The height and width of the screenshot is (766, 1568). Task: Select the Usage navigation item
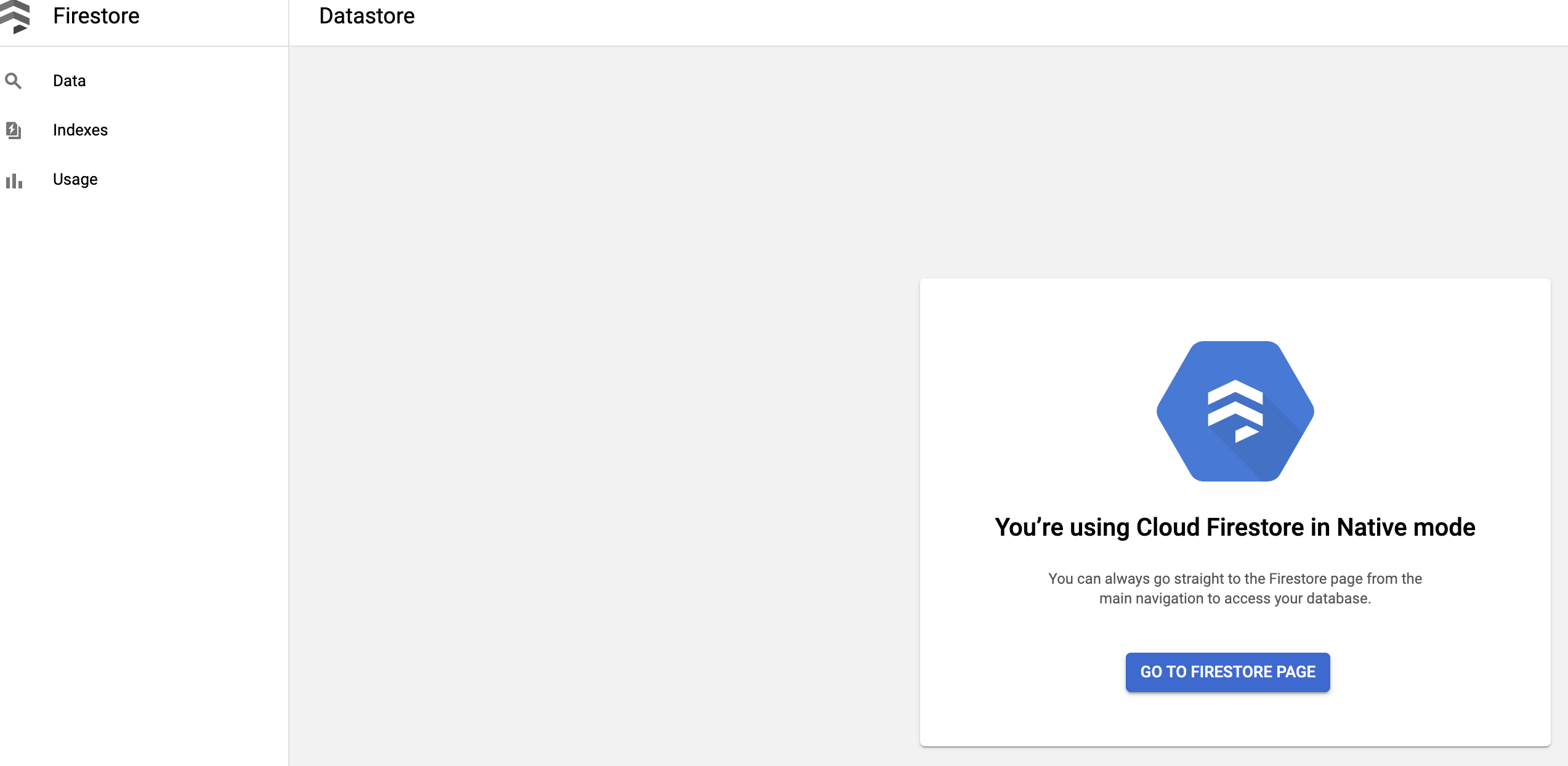click(x=75, y=179)
